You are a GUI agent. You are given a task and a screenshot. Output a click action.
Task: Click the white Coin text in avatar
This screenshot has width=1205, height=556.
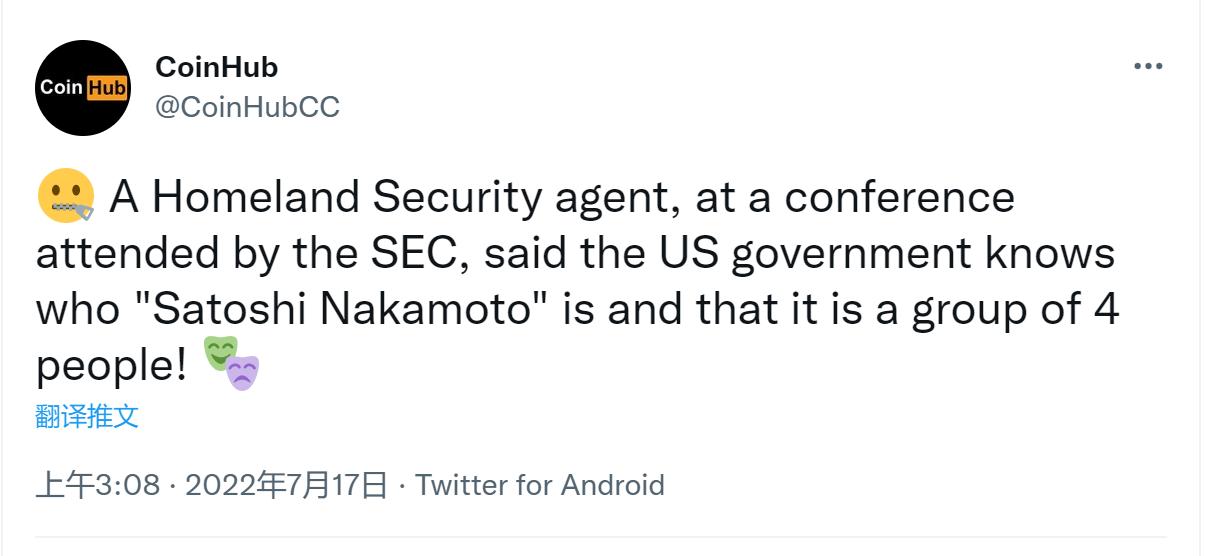tap(60, 88)
